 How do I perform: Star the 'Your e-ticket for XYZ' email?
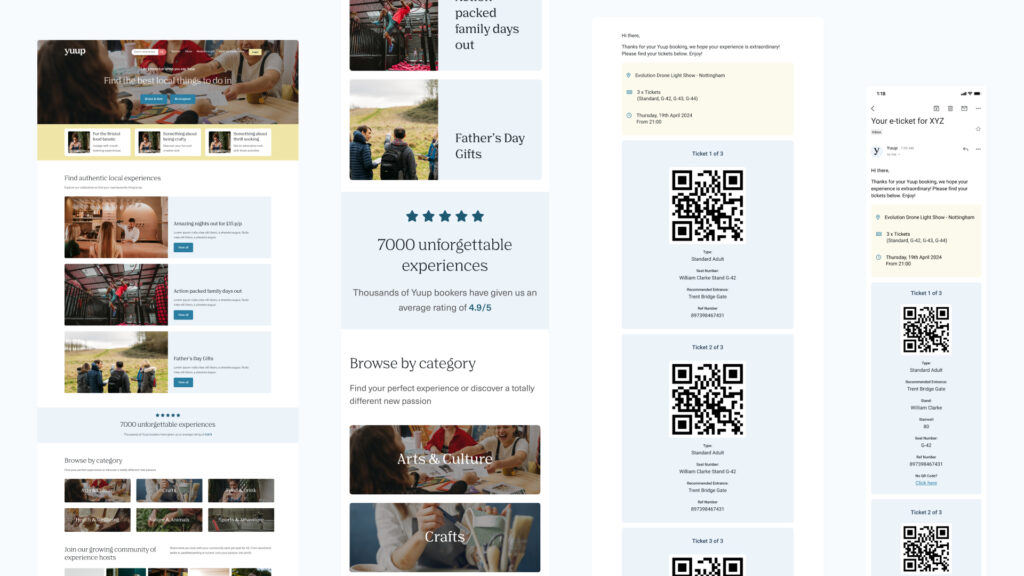978,129
